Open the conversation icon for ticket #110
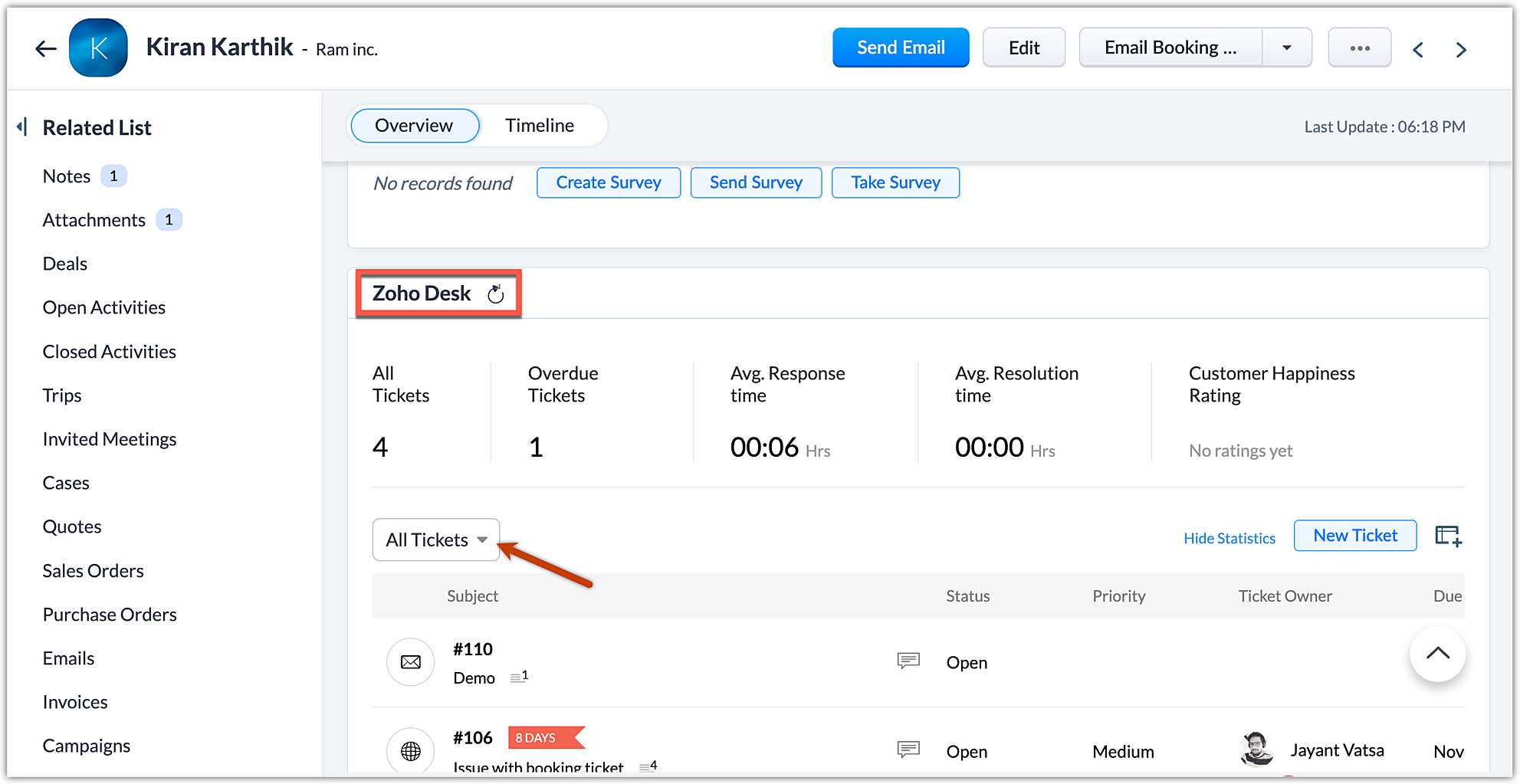 (908, 660)
